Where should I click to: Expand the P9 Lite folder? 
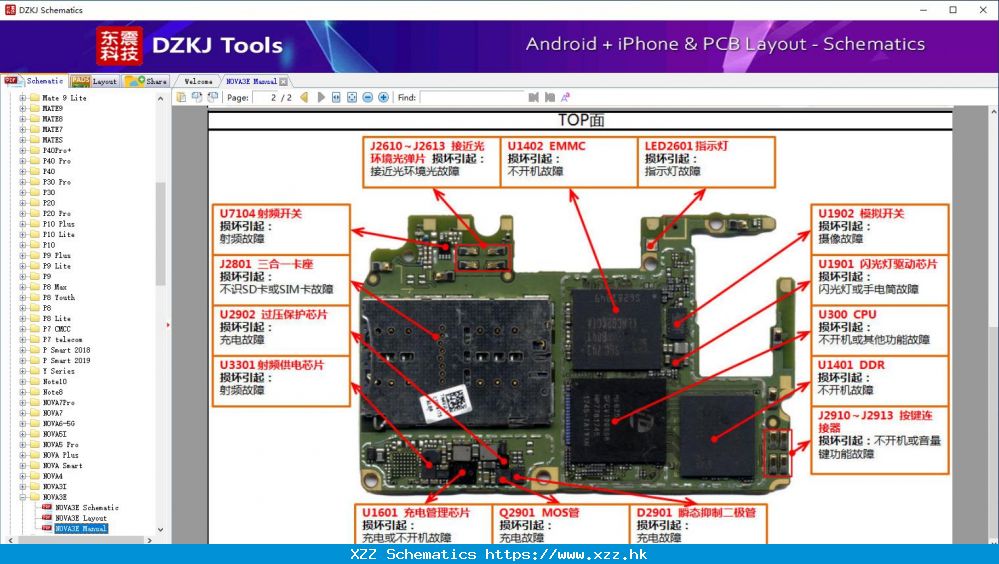[x=22, y=266]
